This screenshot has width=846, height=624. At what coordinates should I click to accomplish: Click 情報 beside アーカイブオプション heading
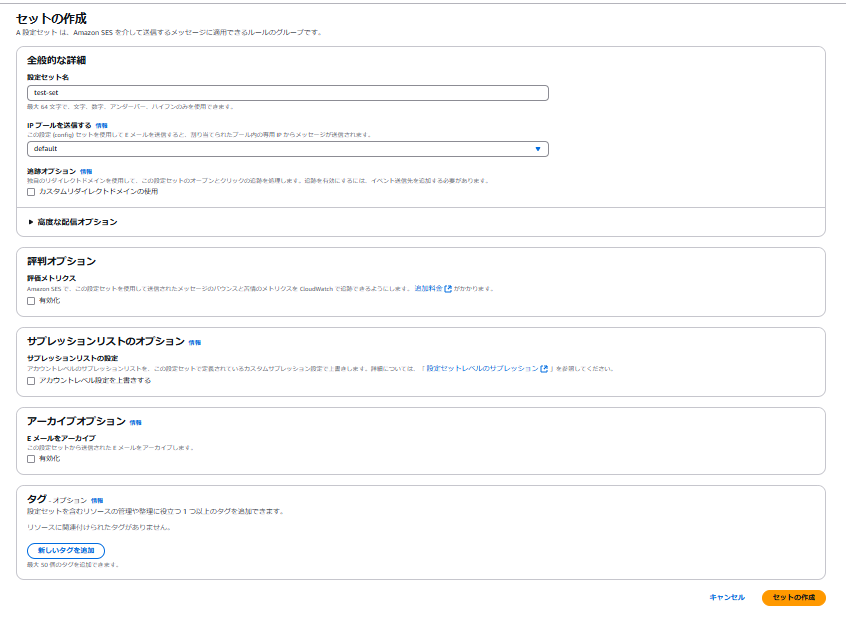(135, 422)
